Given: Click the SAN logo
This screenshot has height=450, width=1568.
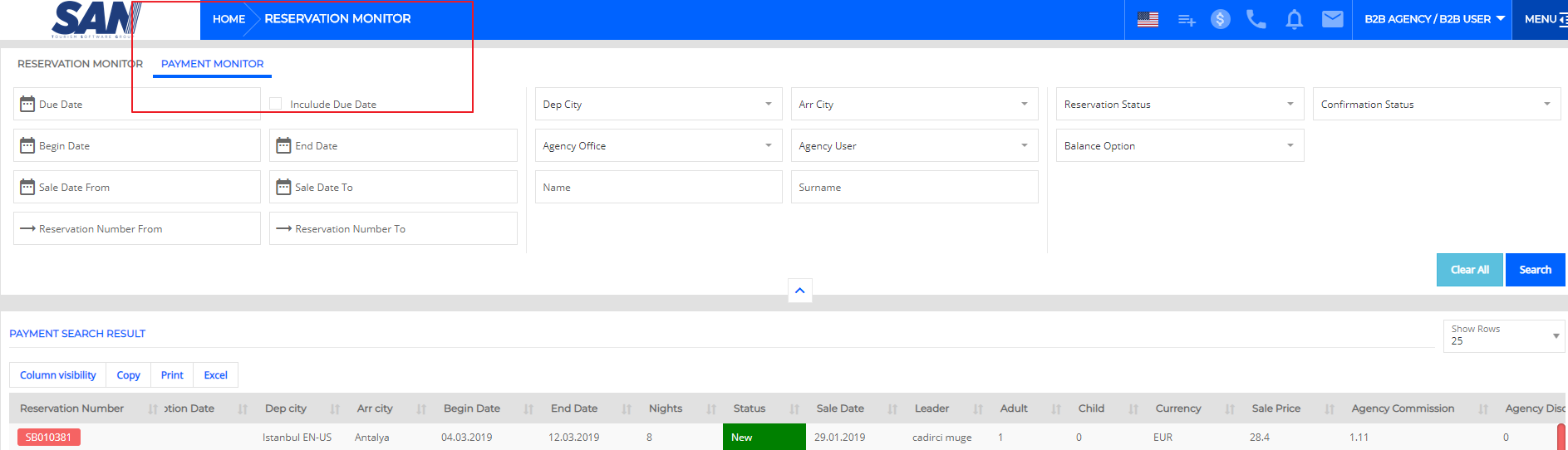Looking at the screenshot, I should coord(96,20).
